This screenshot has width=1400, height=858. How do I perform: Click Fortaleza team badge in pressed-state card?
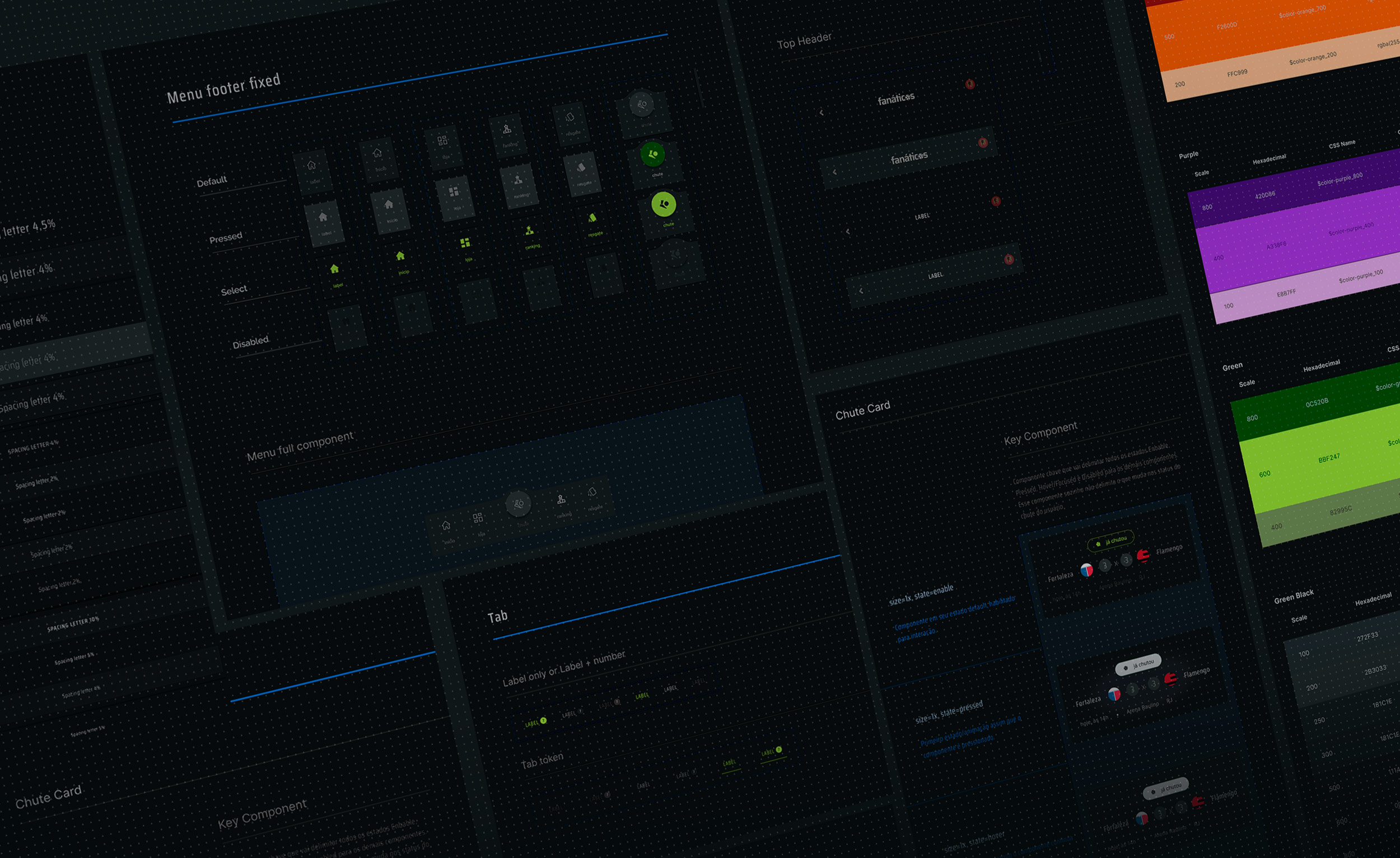[x=1114, y=694]
